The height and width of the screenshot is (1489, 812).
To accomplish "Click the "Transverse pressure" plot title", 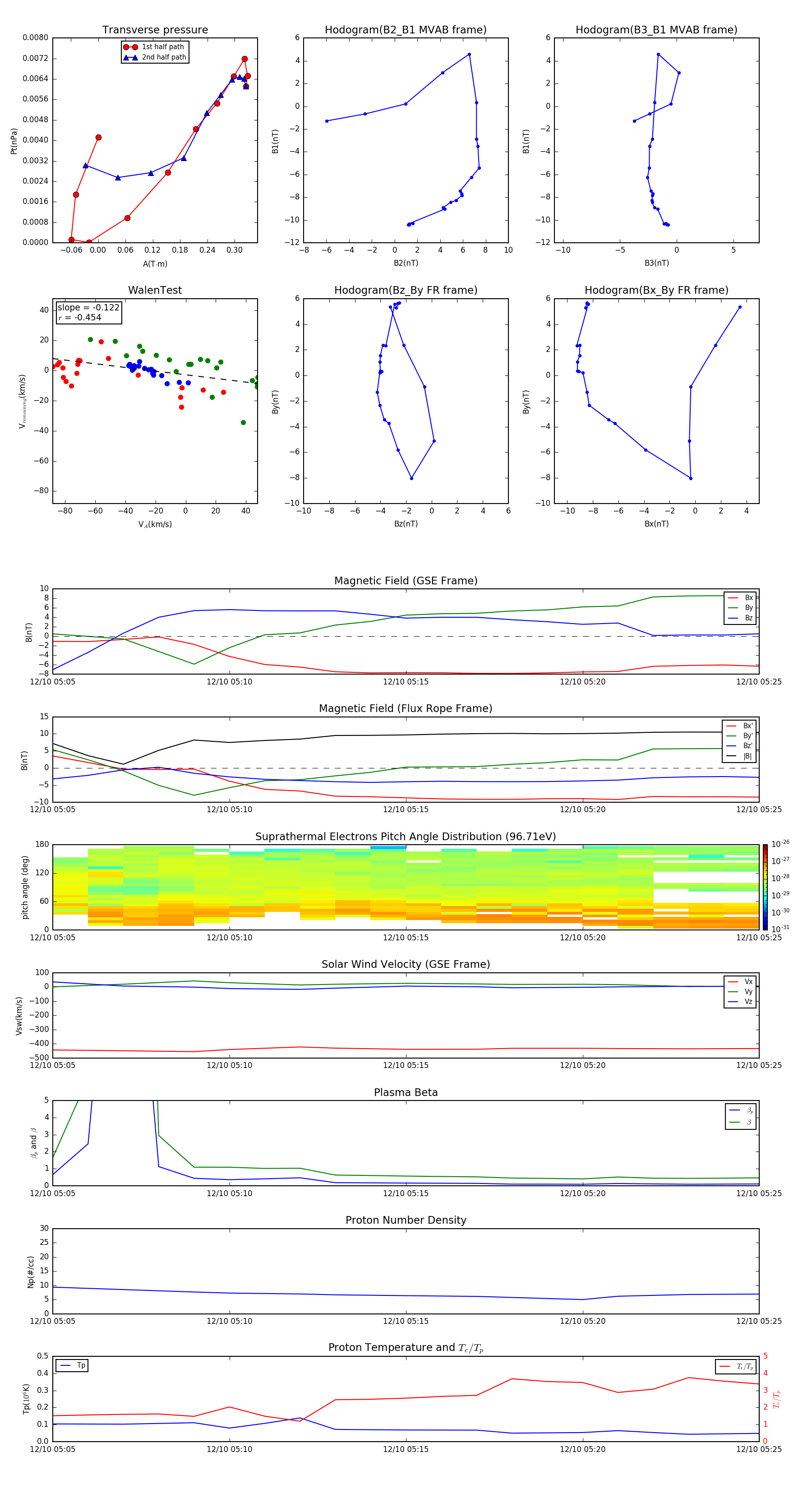I will pos(155,29).
